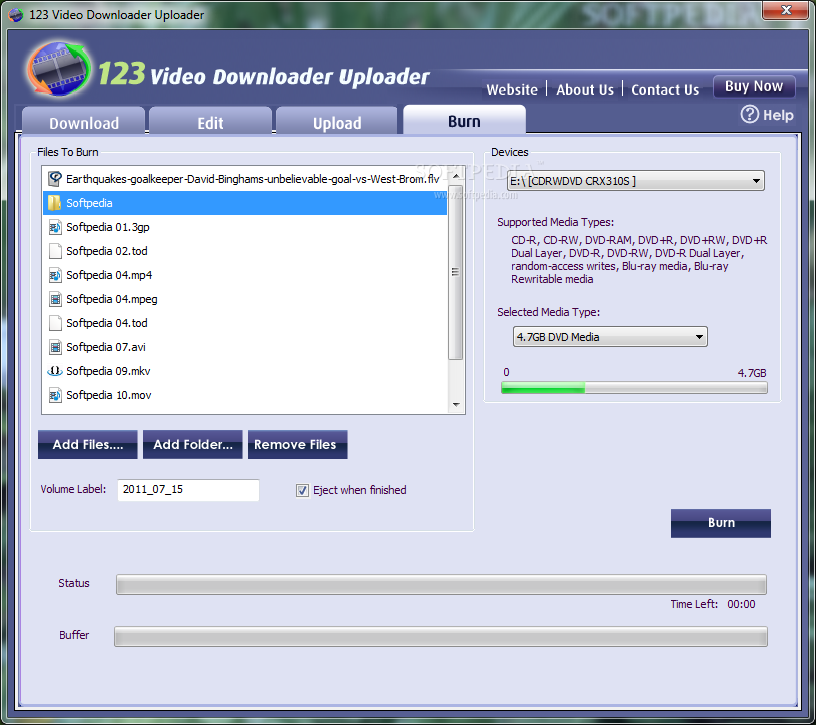Click the title bar application icon
Viewport: 816px width, 725px height.
point(16,15)
